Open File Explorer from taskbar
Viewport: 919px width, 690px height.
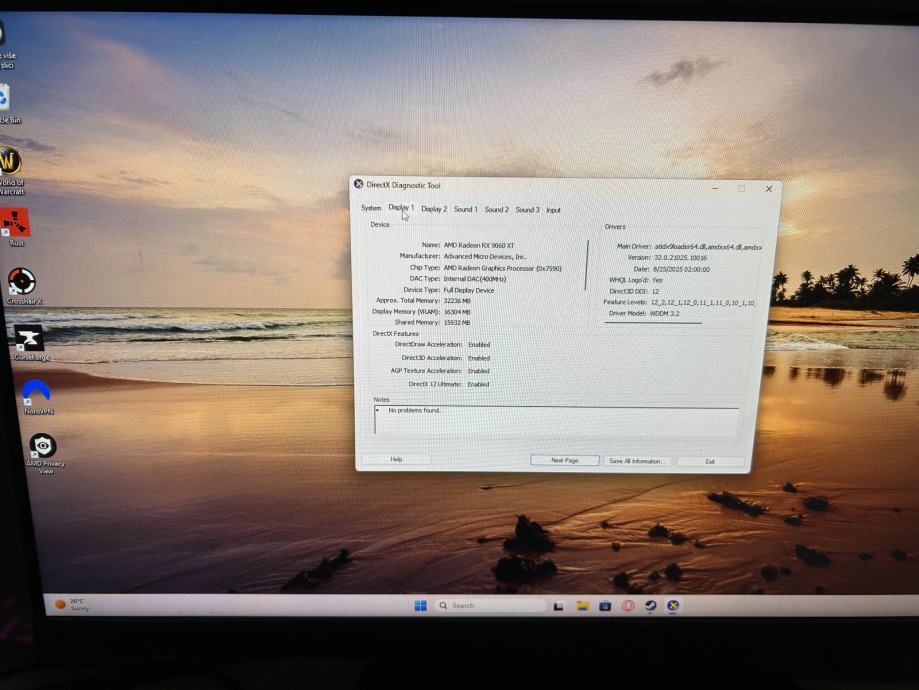582,606
